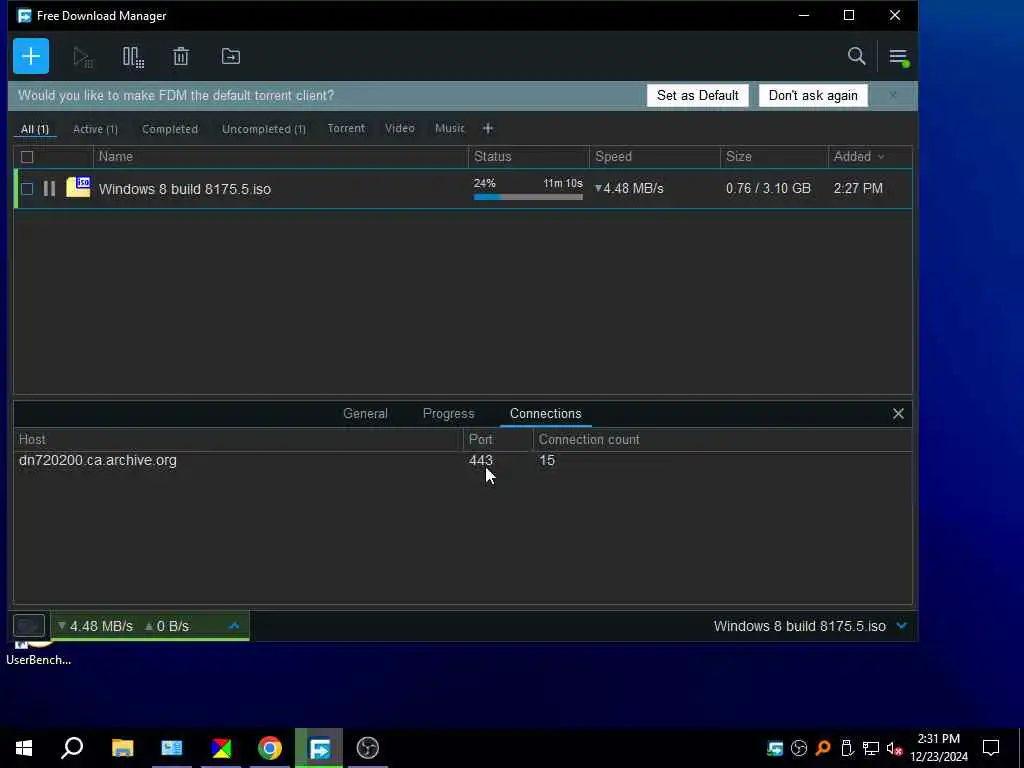Click Free Download Manager taskbar icon
This screenshot has height=768, width=1024.
tap(319, 748)
